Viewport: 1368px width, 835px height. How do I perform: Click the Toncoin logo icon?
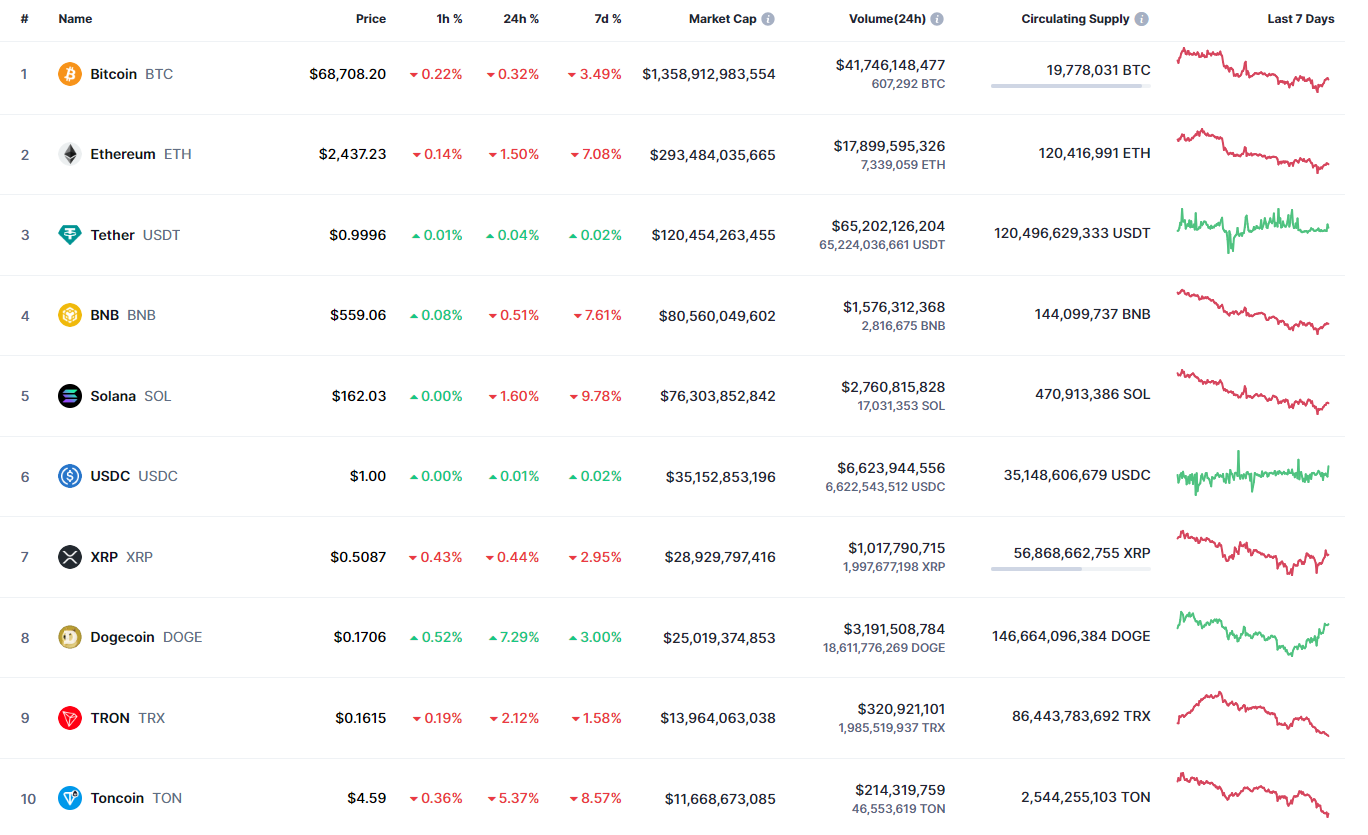pos(70,798)
